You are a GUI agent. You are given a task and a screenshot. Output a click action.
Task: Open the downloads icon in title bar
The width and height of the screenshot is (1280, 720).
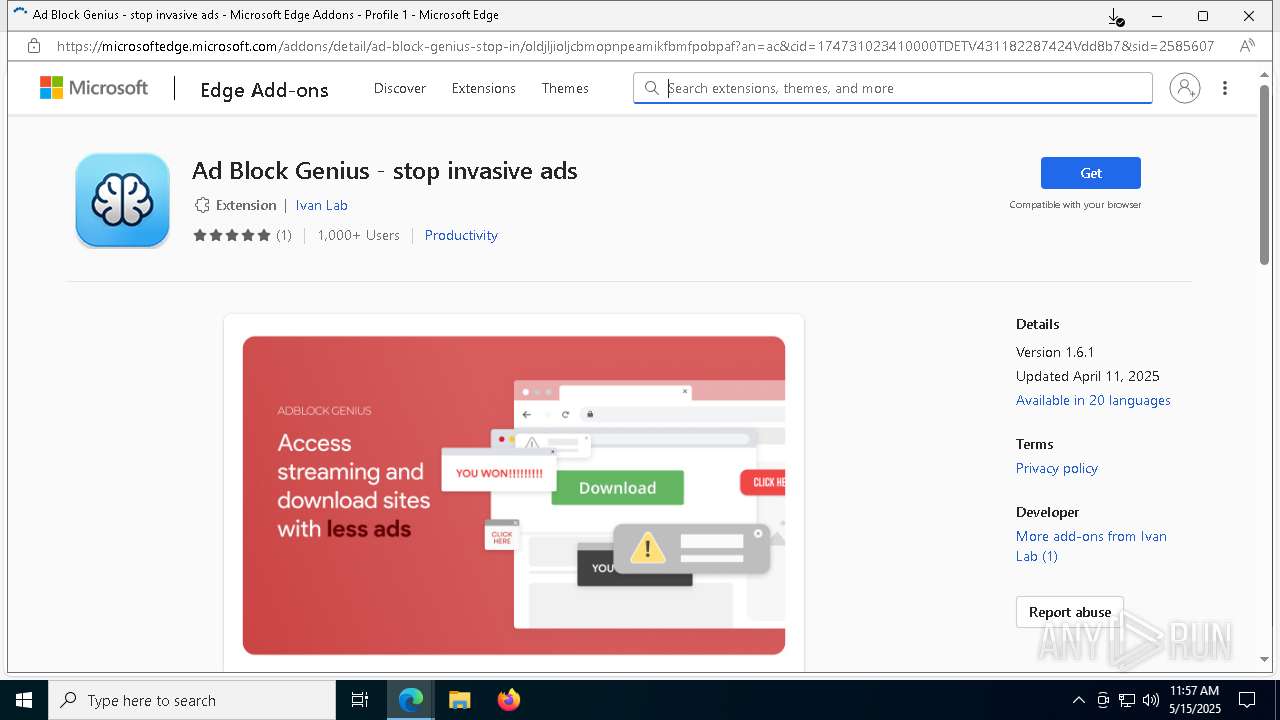(x=1116, y=16)
